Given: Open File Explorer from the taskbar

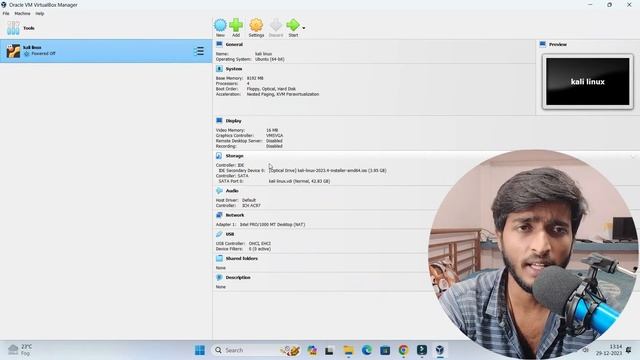Looking at the screenshot, I should coord(348,350).
